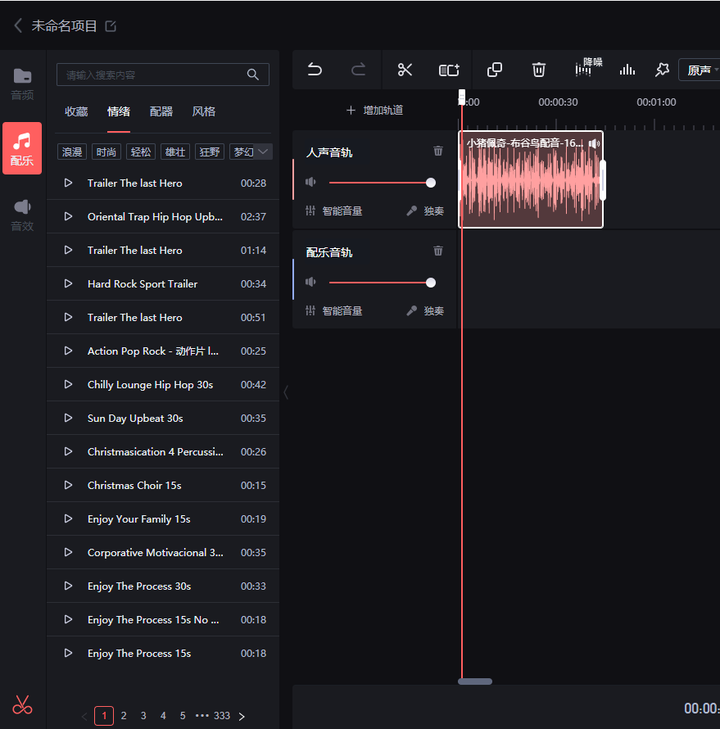Toggle the 浪漫 mood filter
The width and height of the screenshot is (720, 729).
pyautogui.click(x=72, y=152)
